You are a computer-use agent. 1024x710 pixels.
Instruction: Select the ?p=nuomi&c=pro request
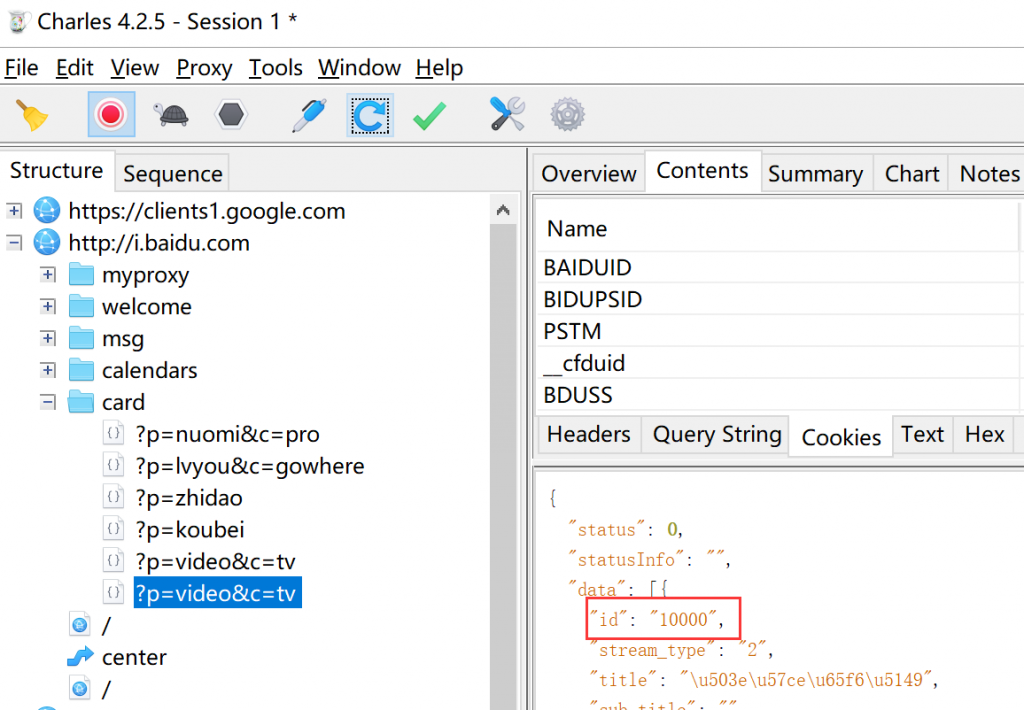tap(227, 434)
